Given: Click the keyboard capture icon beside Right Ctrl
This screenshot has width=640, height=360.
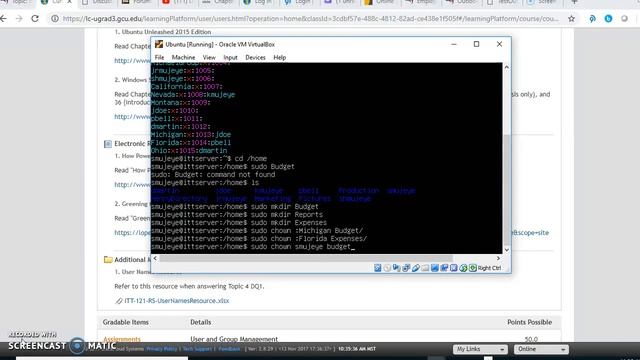Looking at the screenshot, I should (x=472, y=268).
